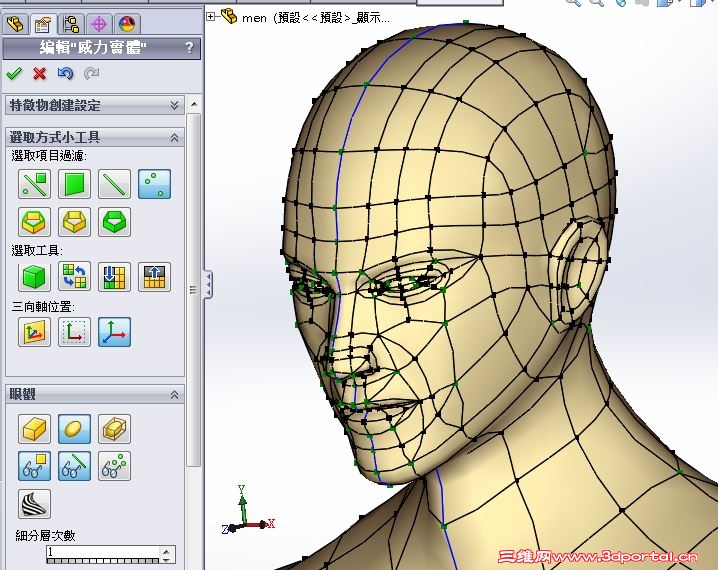Click the 細分層次數 value field
The width and height of the screenshot is (718, 570).
(x=103, y=552)
